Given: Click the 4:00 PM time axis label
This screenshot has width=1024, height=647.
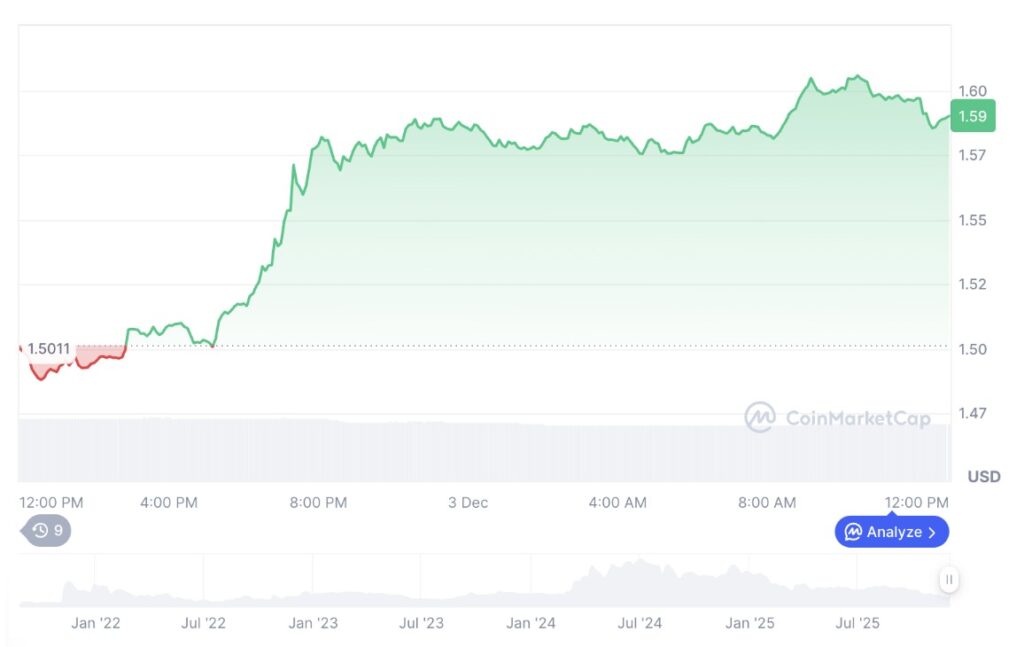Looking at the screenshot, I should (169, 502).
